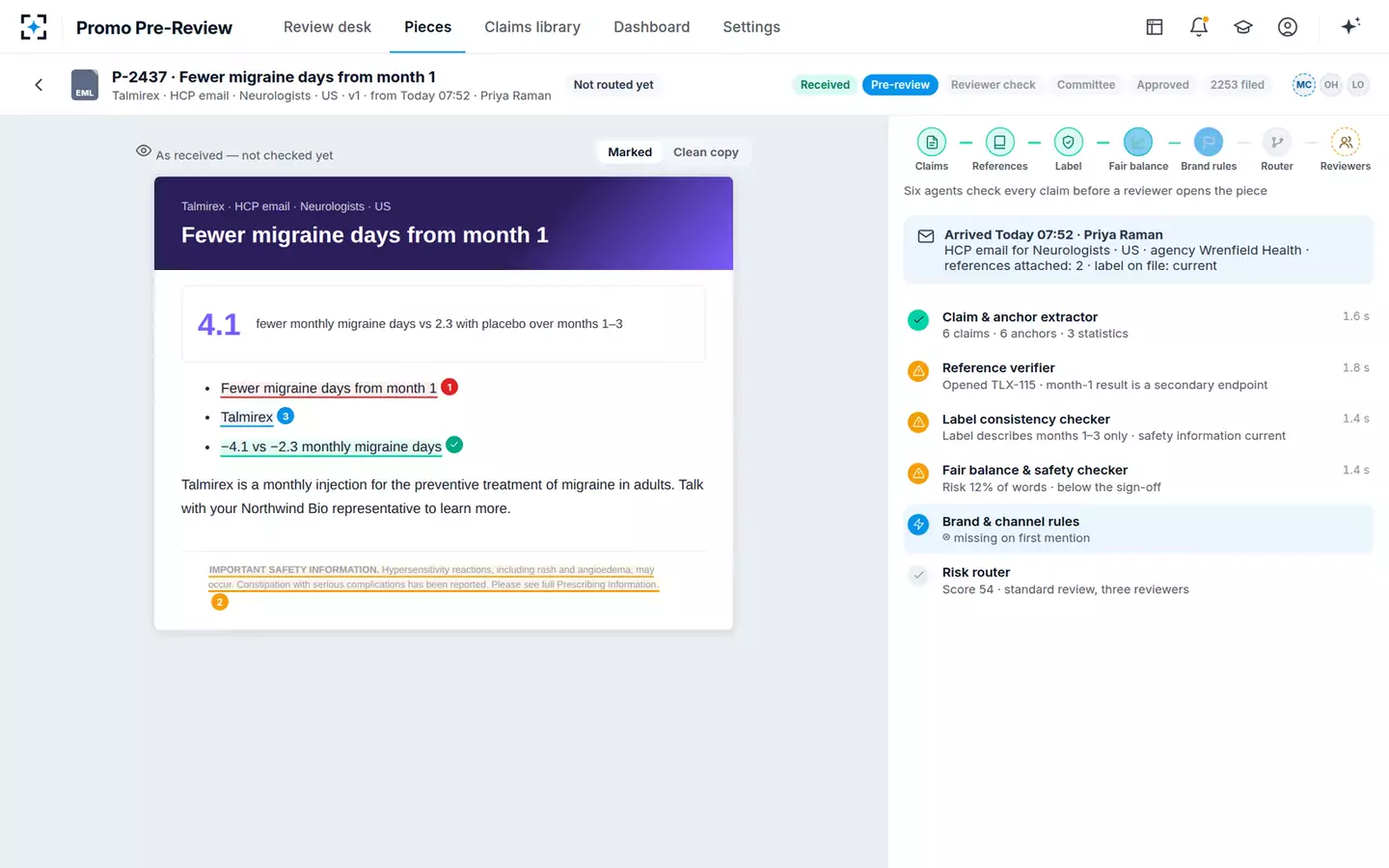
Task: Open the Brand & channel rules row
Action: (x=1138, y=529)
